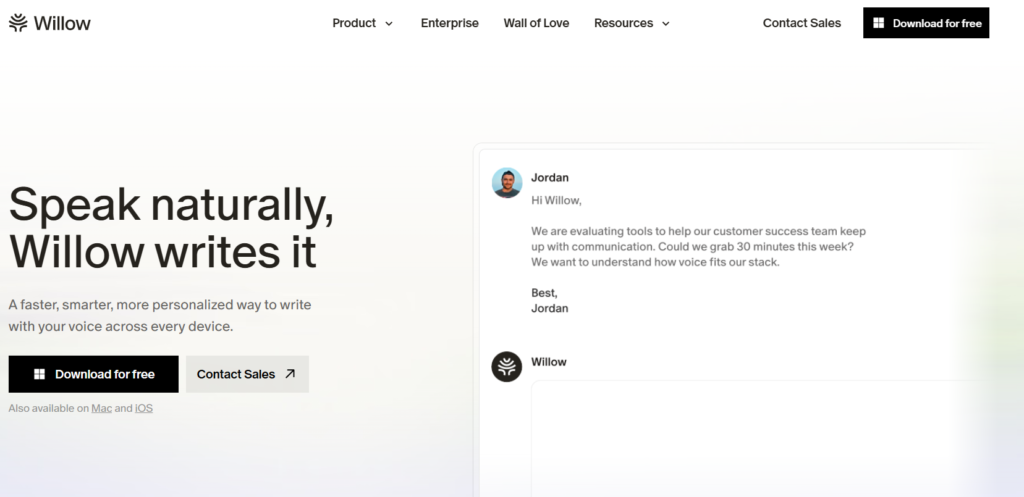
Task: Click the Windows icon in header download button
Action: click(x=879, y=23)
